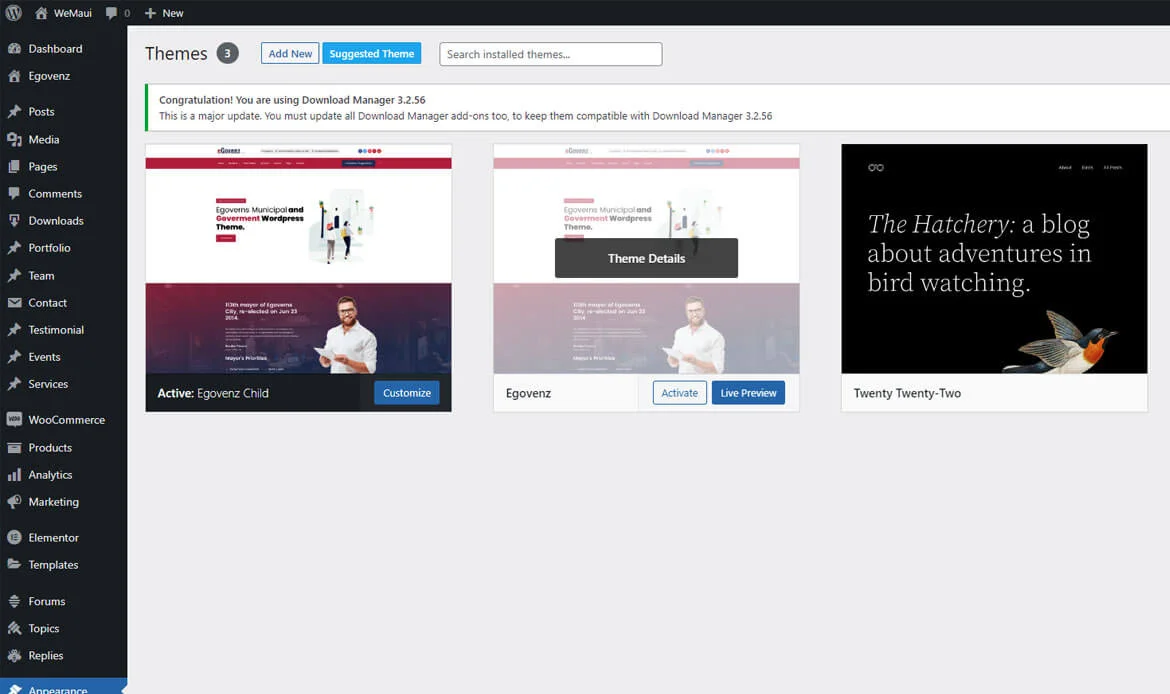
Task: Open the Elementor icon in sidebar
Action: pyautogui.click(x=14, y=538)
